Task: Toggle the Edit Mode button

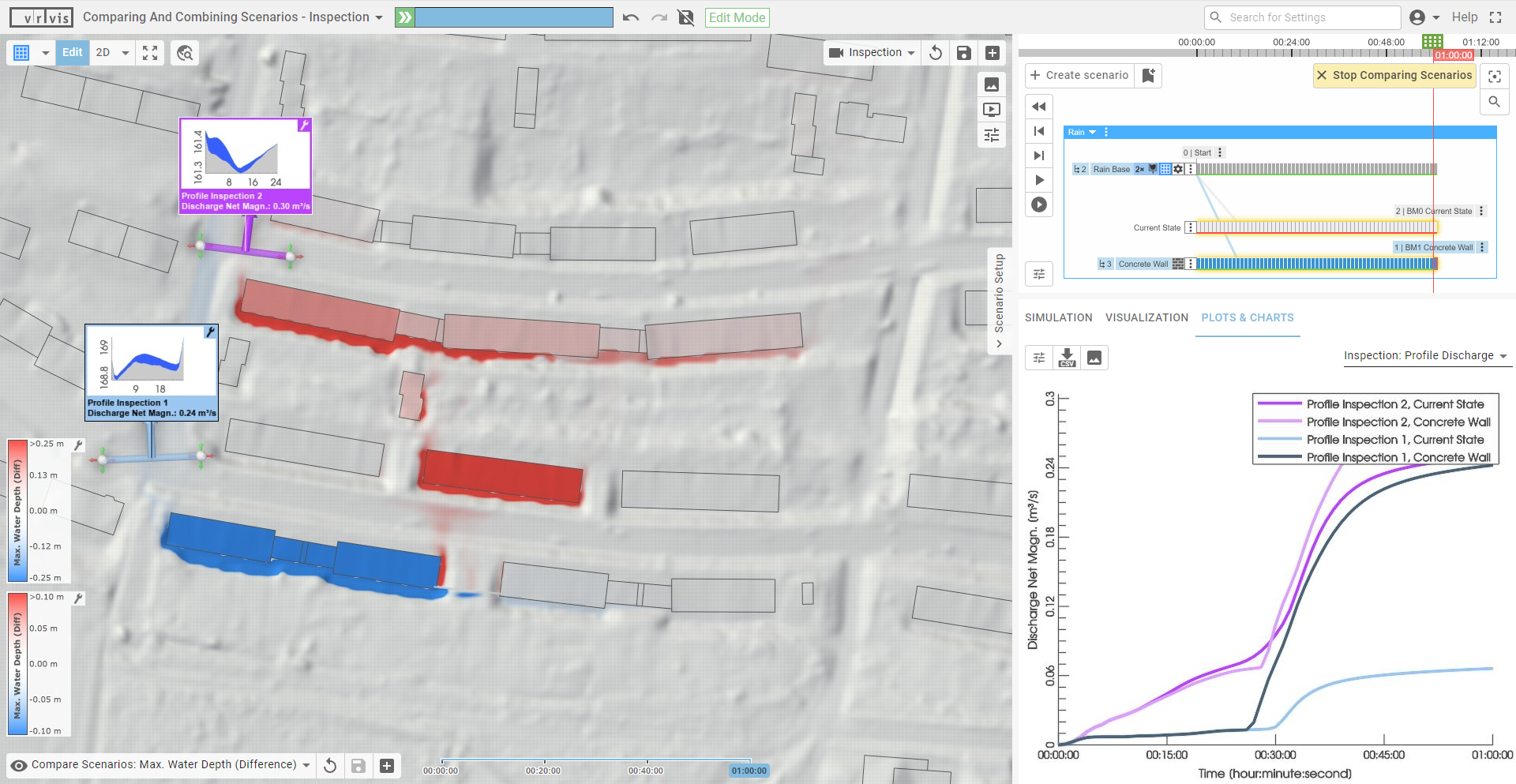Action: 737,17
